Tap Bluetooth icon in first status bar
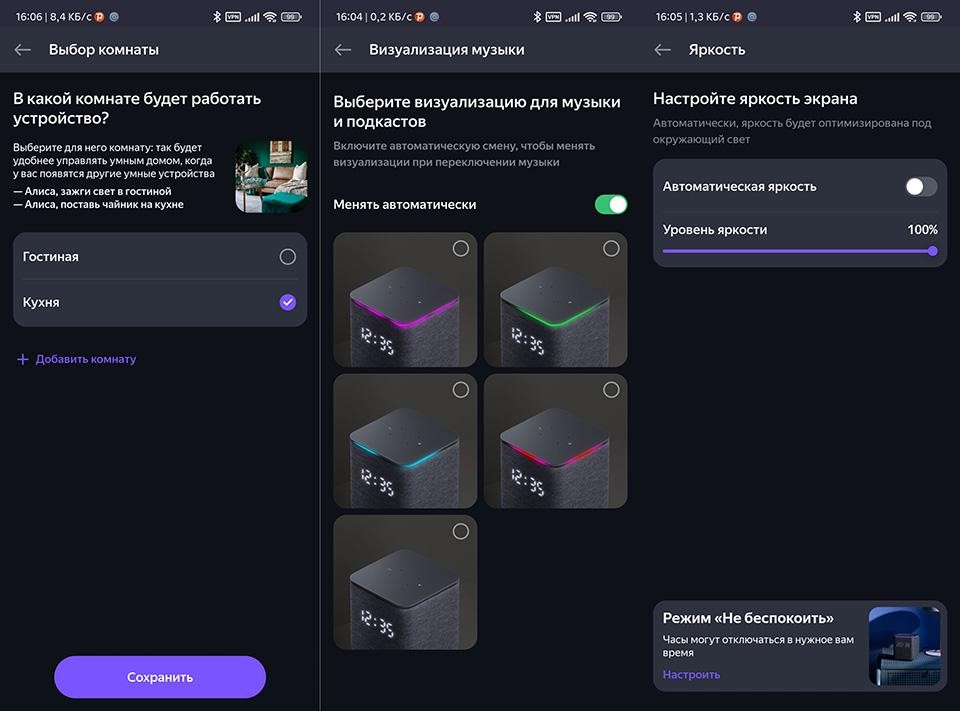Image resolution: width=960 pixels, height=711 pixels. pos(219,17)
